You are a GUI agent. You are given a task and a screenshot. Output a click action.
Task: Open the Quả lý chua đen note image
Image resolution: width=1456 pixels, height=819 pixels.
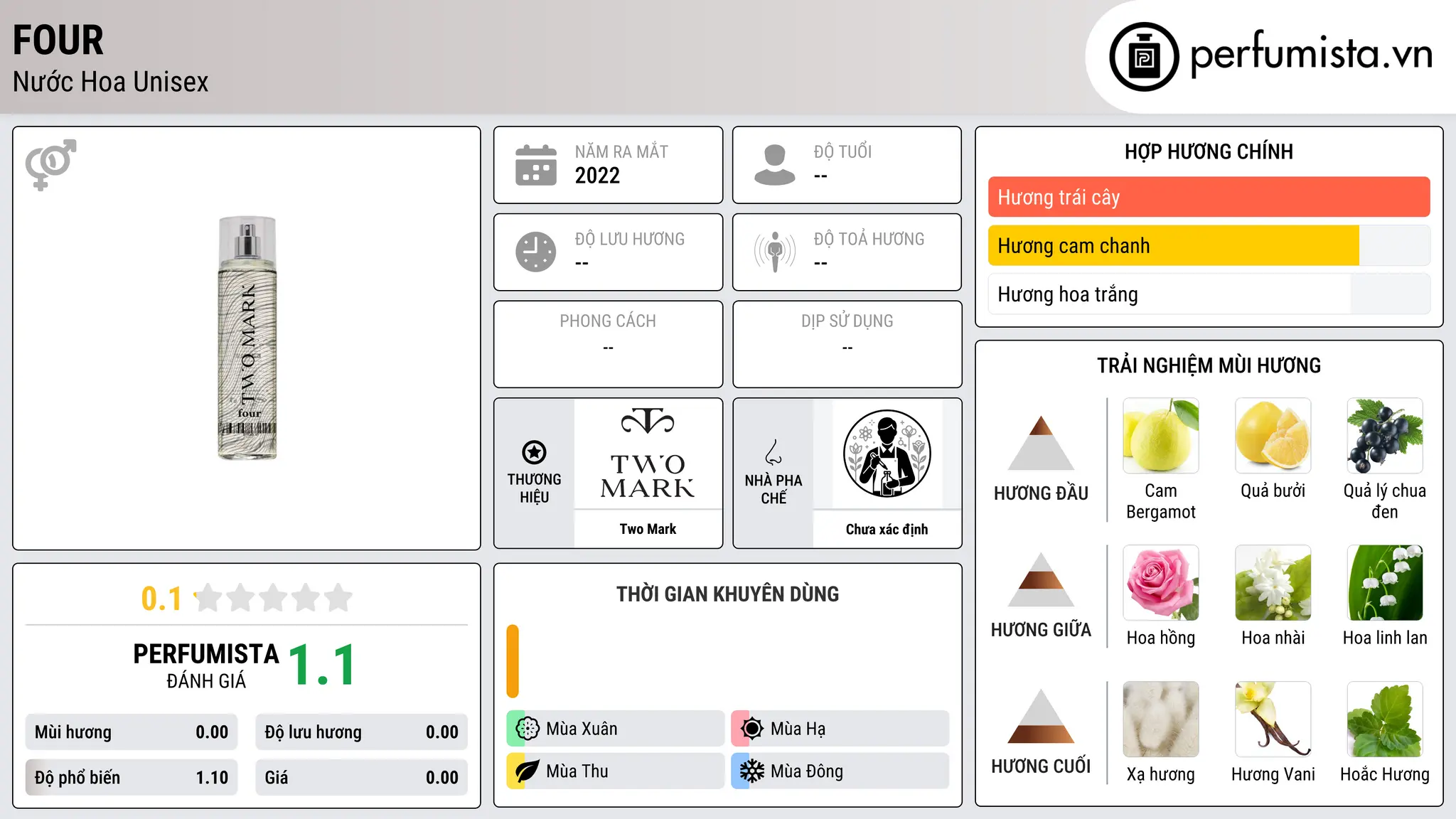[x=1385, y=436]
